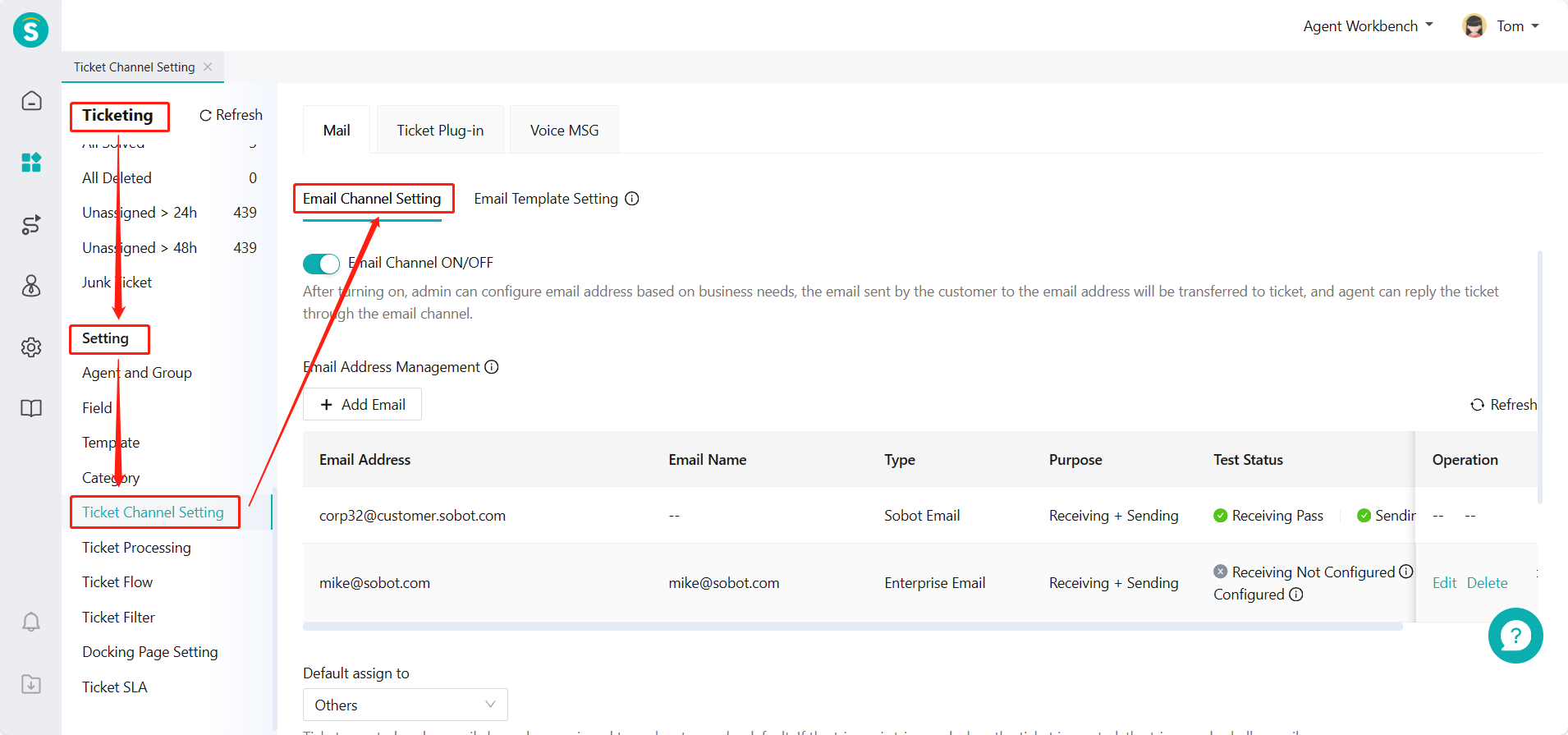This screenshot has height=735, width=1568.
Task: Open the agent management sidebar icon
Action: click(31, 286)
